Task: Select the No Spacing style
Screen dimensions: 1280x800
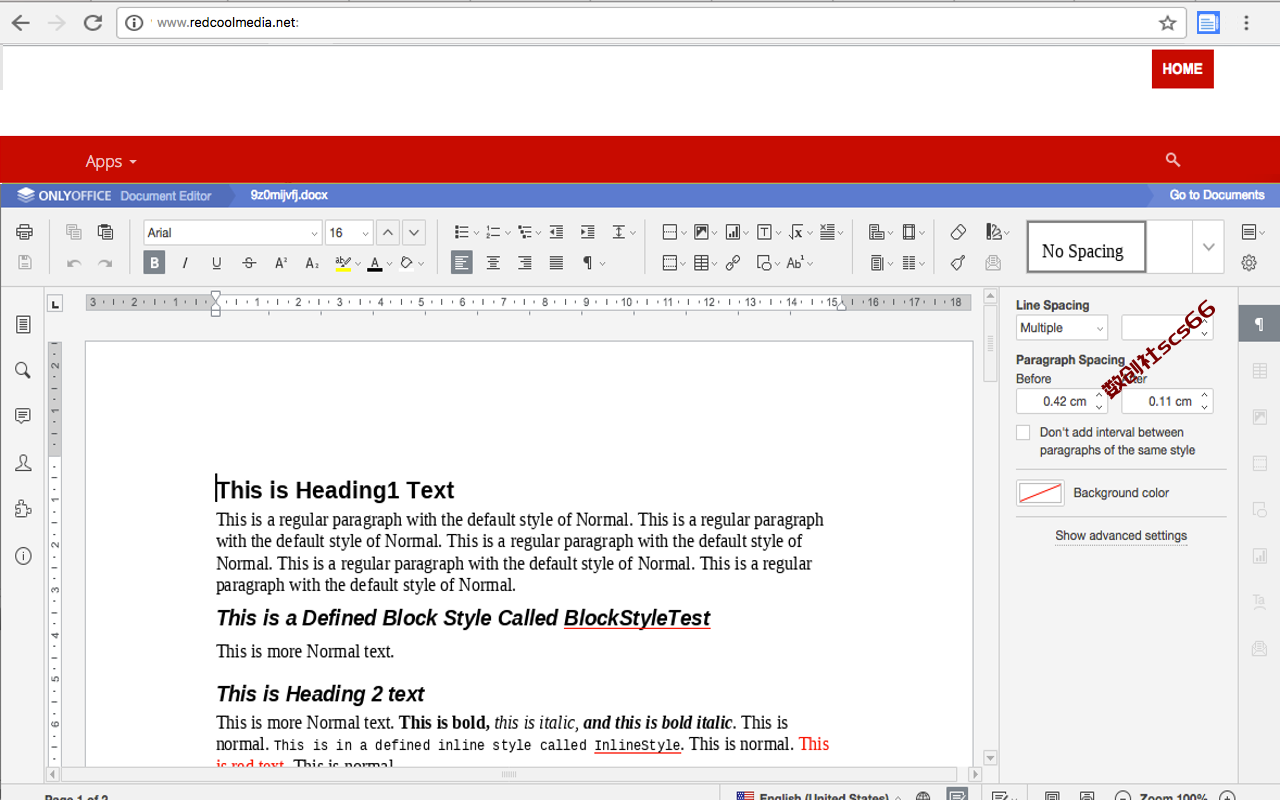Action: click(1086, 247)
